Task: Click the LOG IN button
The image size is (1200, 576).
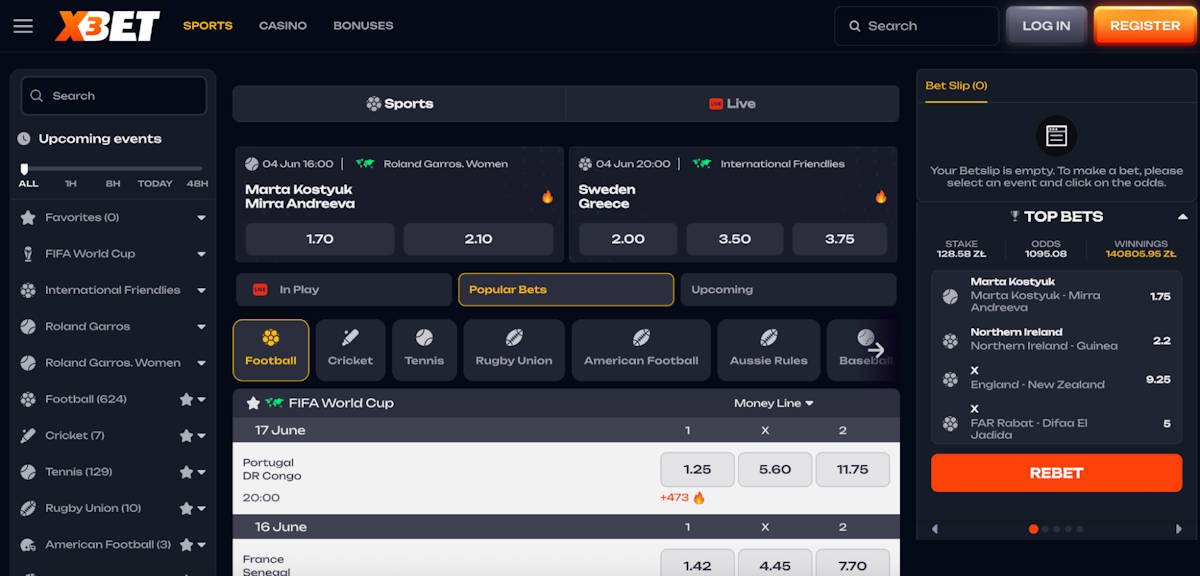Action: click(1046, 26)
